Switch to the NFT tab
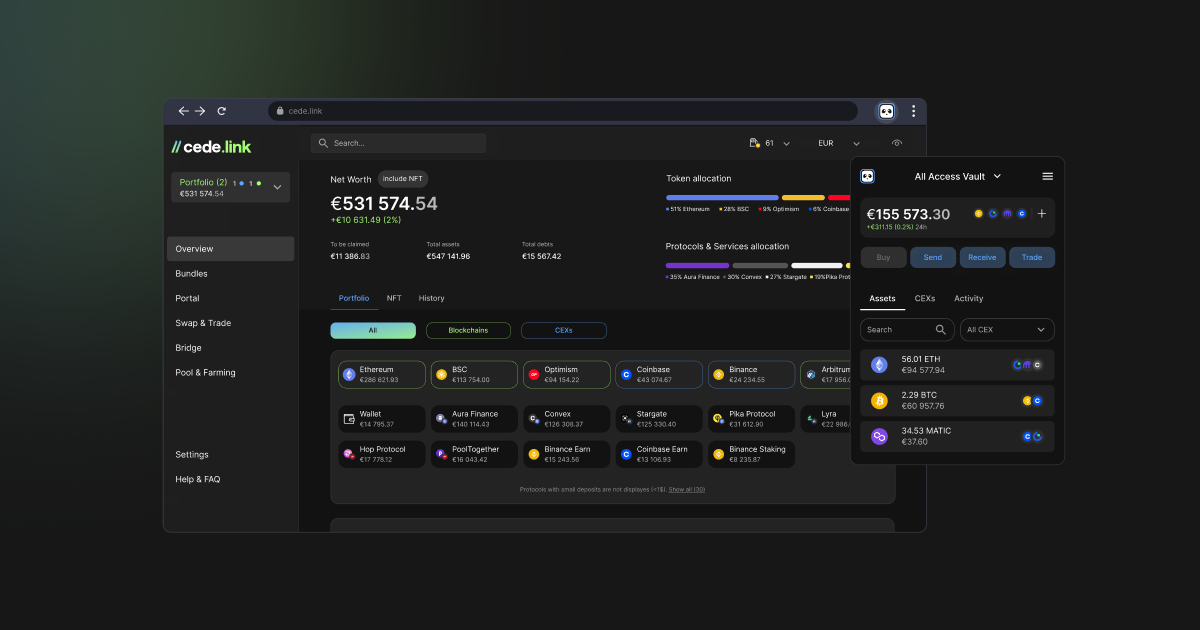This screenshot has height=630, width=1200. click(x=394, y=298)
